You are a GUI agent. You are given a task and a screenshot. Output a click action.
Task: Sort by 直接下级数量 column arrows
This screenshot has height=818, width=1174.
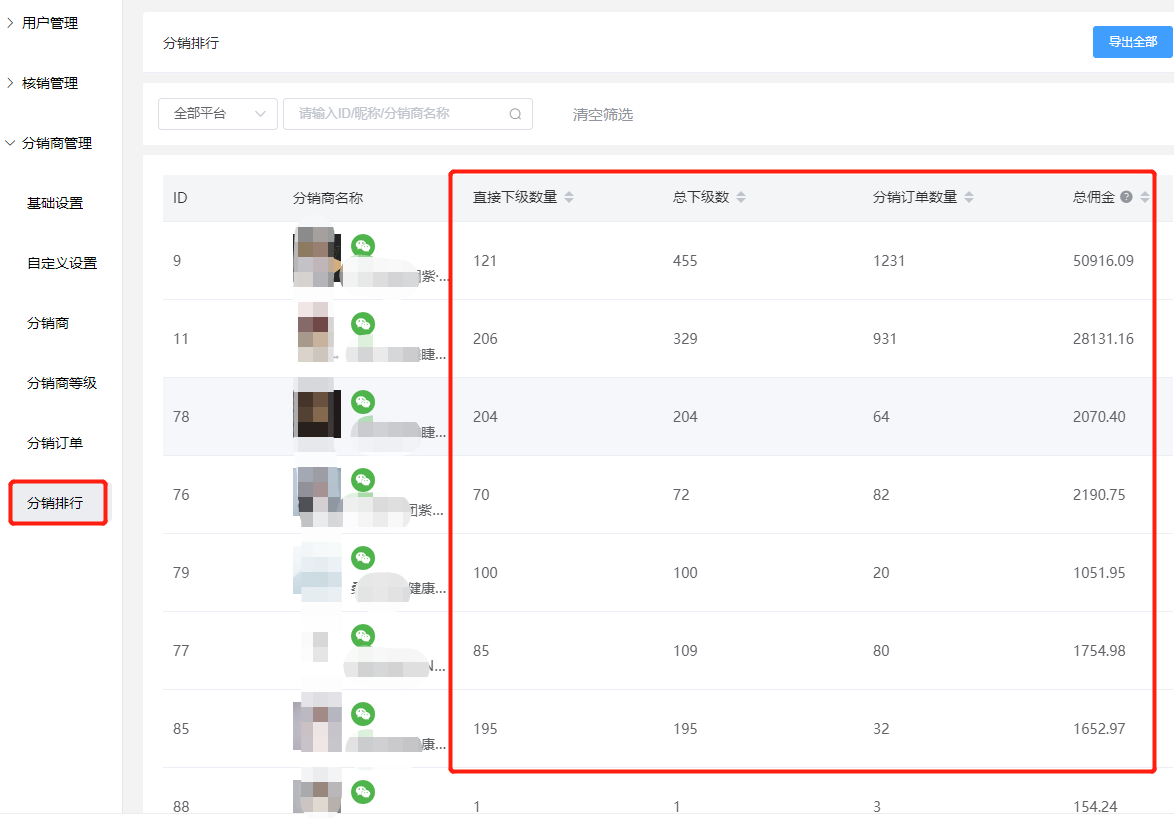[x=569, y=197]
